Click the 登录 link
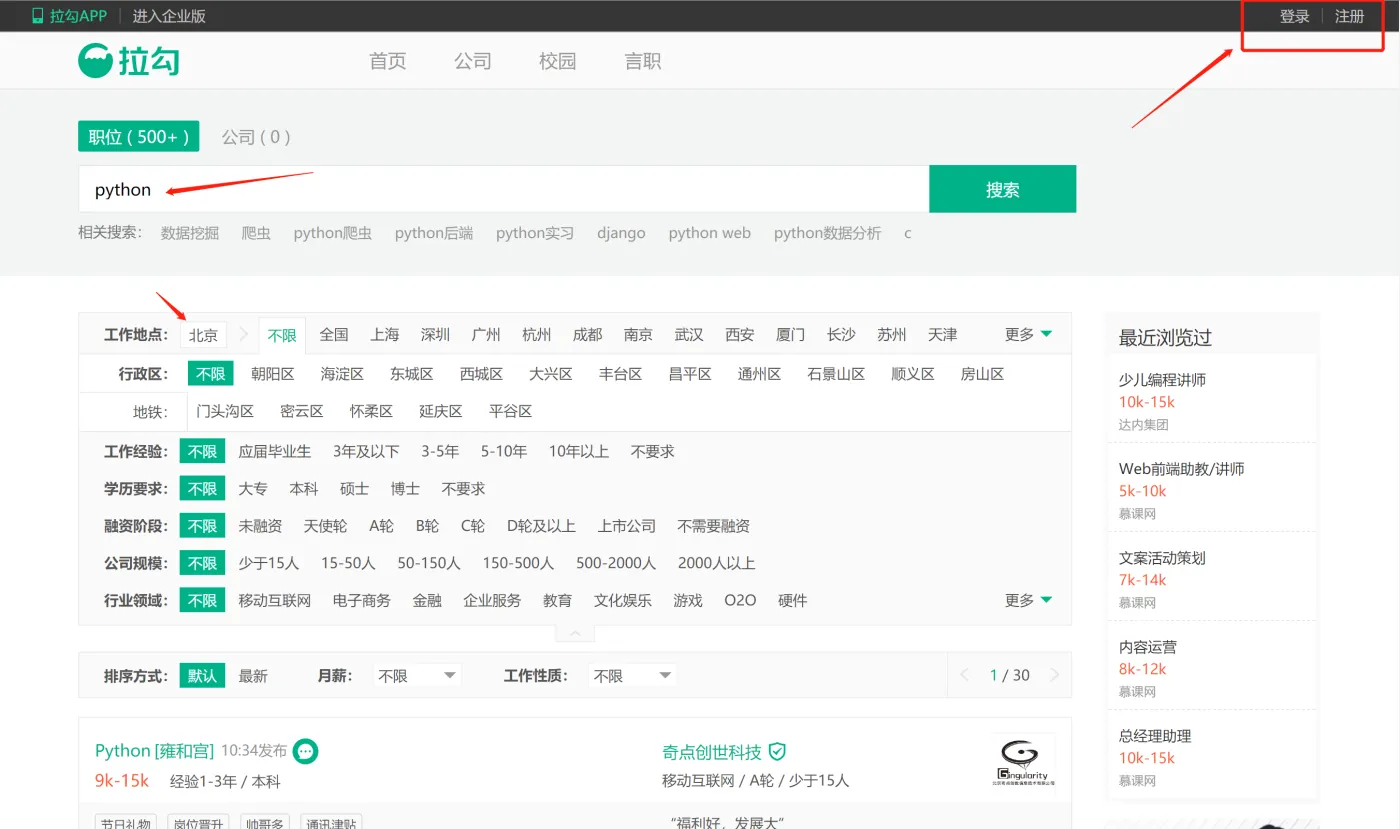The width and height of the screenshot is (1400, 829). tap(1294, 16)
